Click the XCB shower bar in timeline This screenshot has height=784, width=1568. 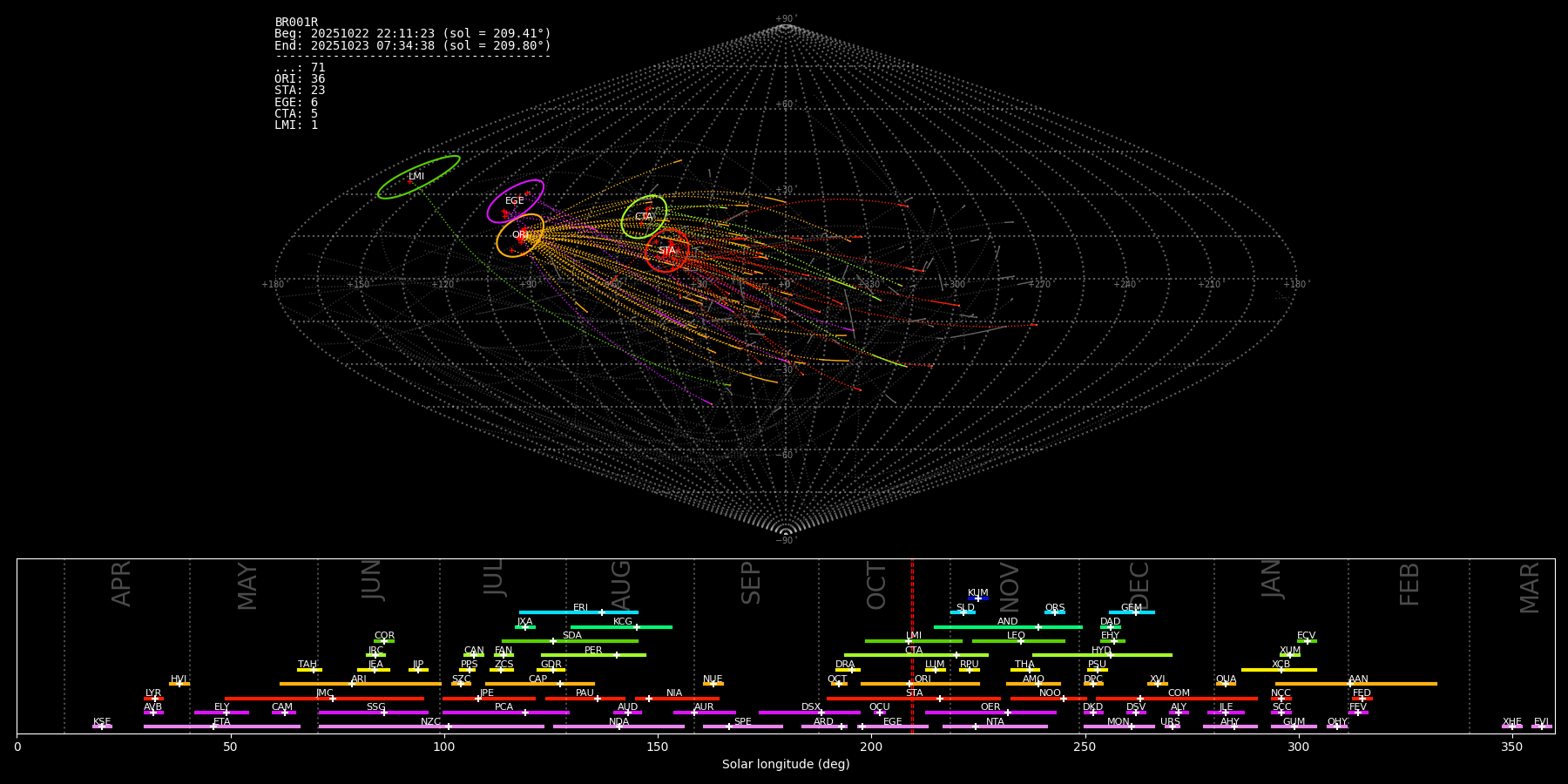(x=1279, y=670)
